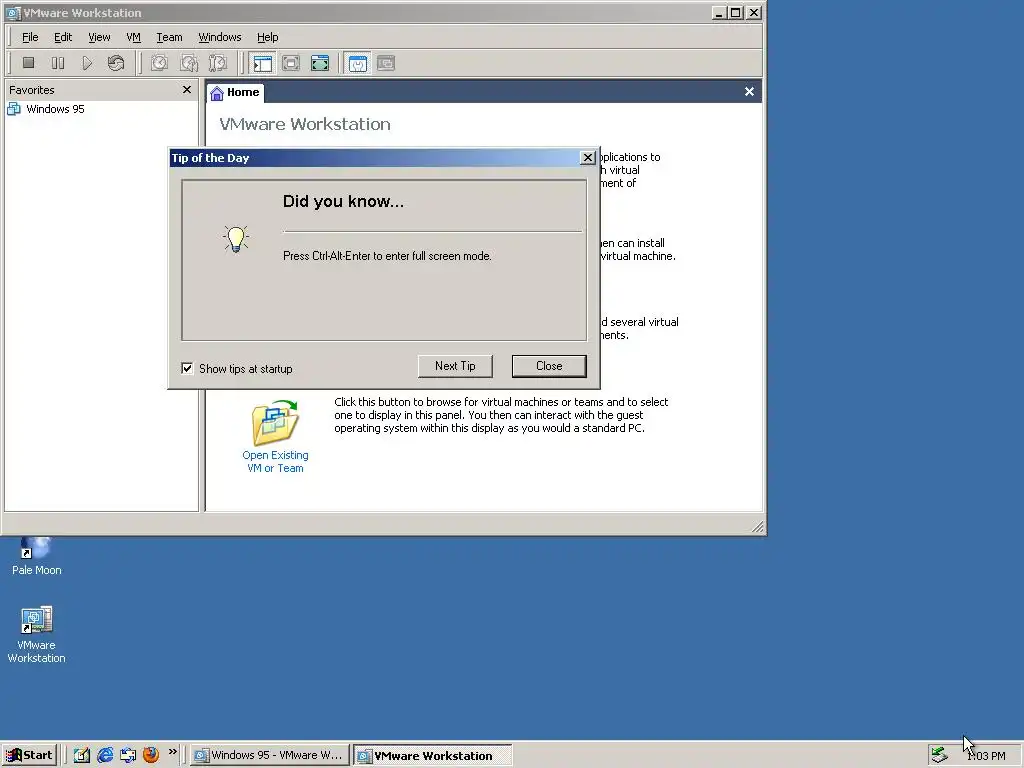Select the VMware Workstation desktop shortcut

[37, 634]
